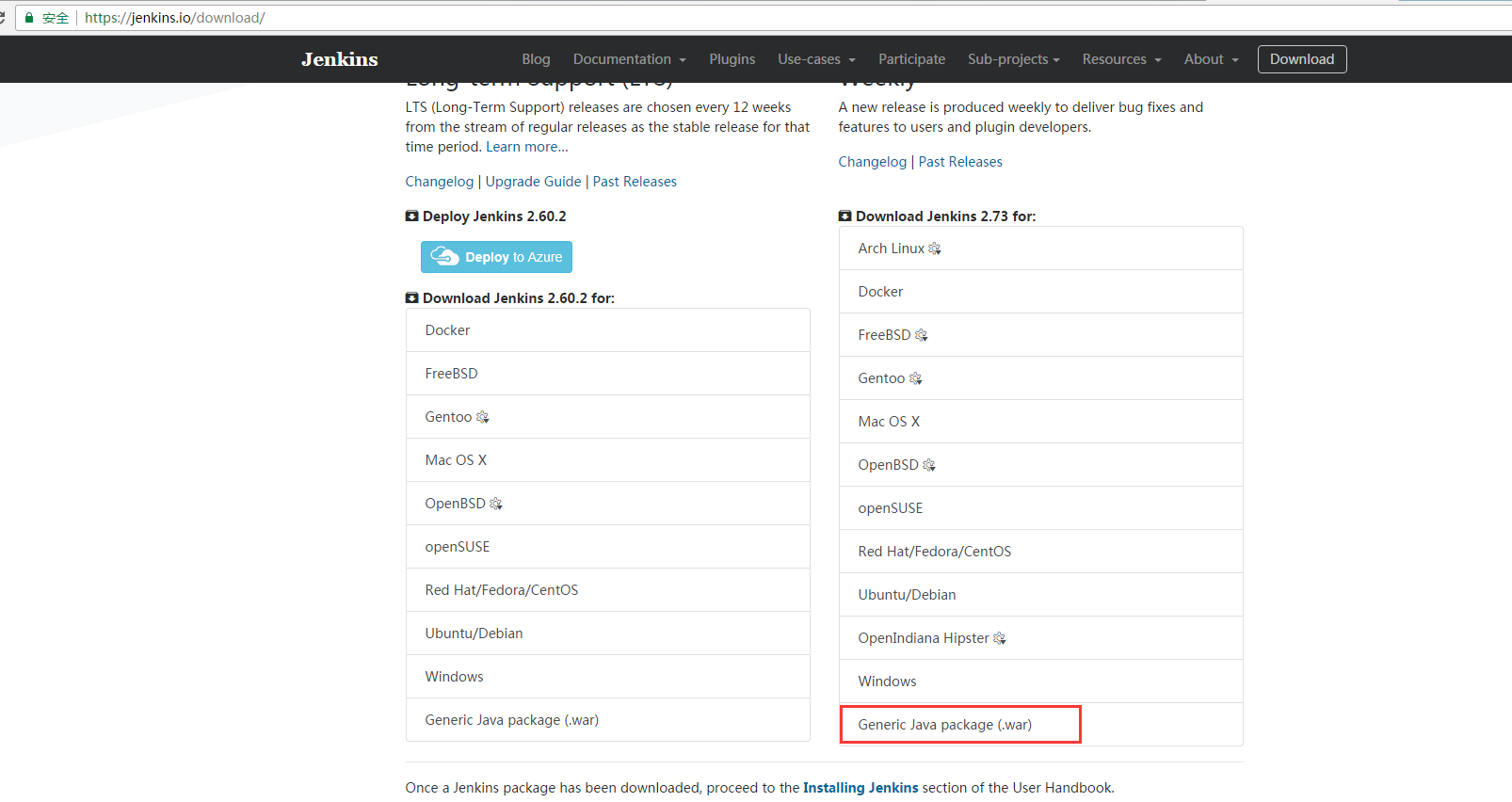Download Generic Java package (.war) for Jenkins 2.60.2
Viewport: 1512px width, 802px height.
(x=608, y=720)
